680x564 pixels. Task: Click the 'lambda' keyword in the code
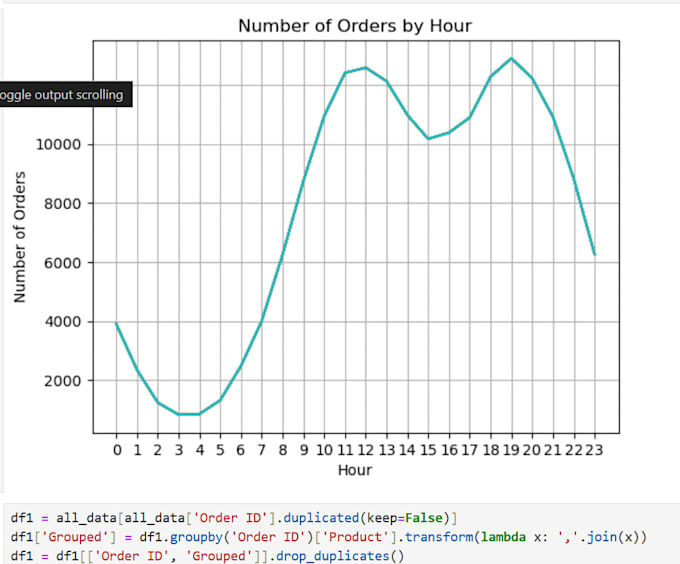point(503,537)
